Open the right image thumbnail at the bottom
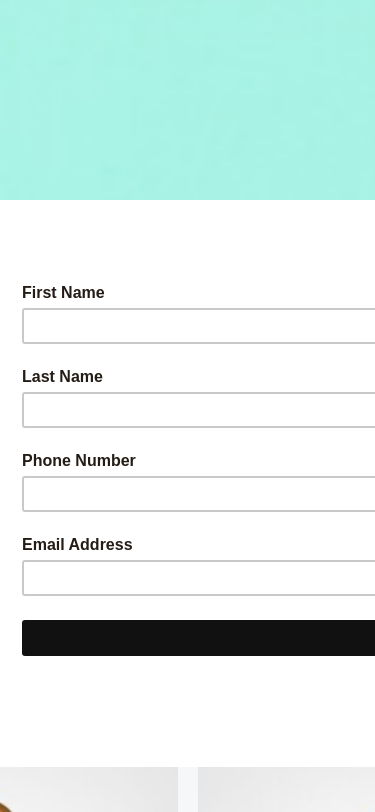This screenshot has width=375, height=812. (x=286, y=790)
